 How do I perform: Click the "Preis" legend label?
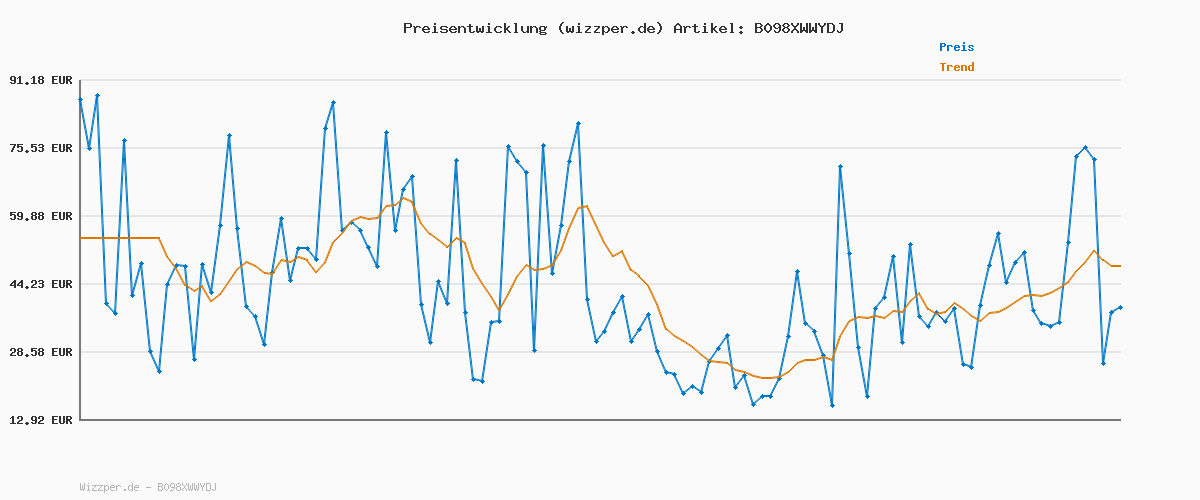(956, 47)
